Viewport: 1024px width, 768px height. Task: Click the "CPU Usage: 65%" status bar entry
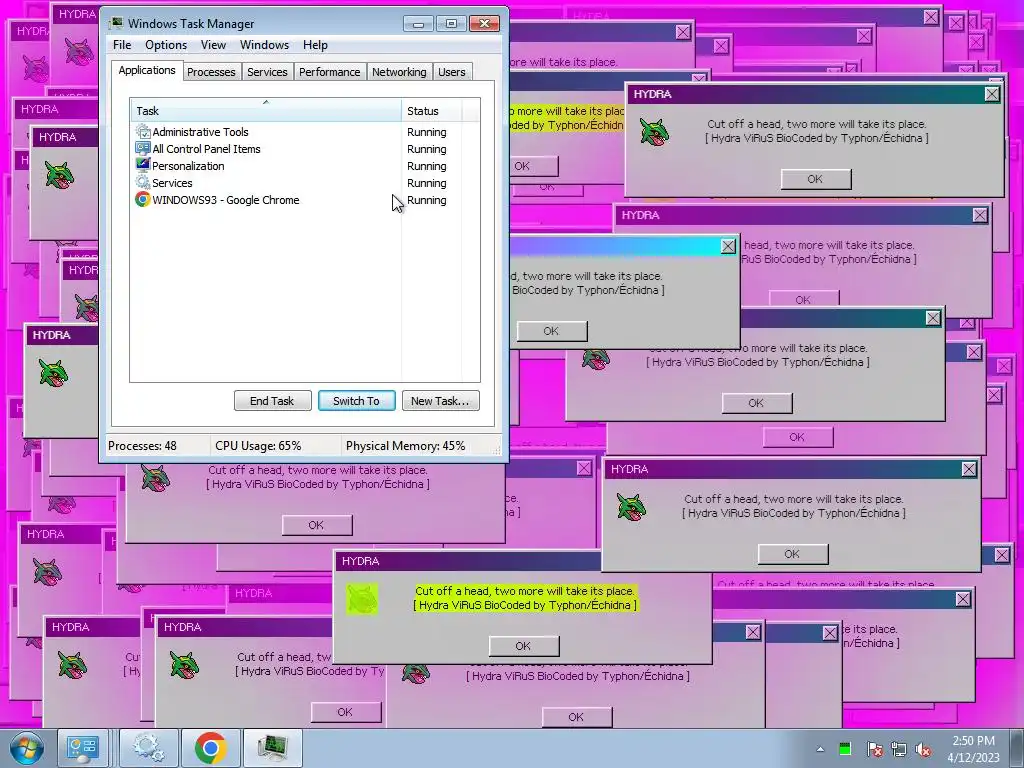pyautogui.click(x=258, y=446)
